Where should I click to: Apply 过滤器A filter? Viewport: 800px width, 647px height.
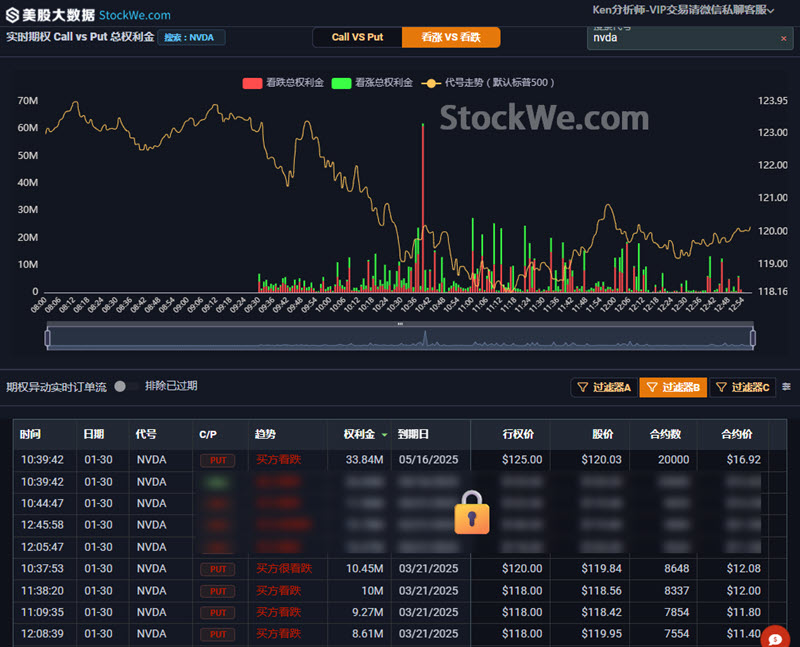coord(604,387)
